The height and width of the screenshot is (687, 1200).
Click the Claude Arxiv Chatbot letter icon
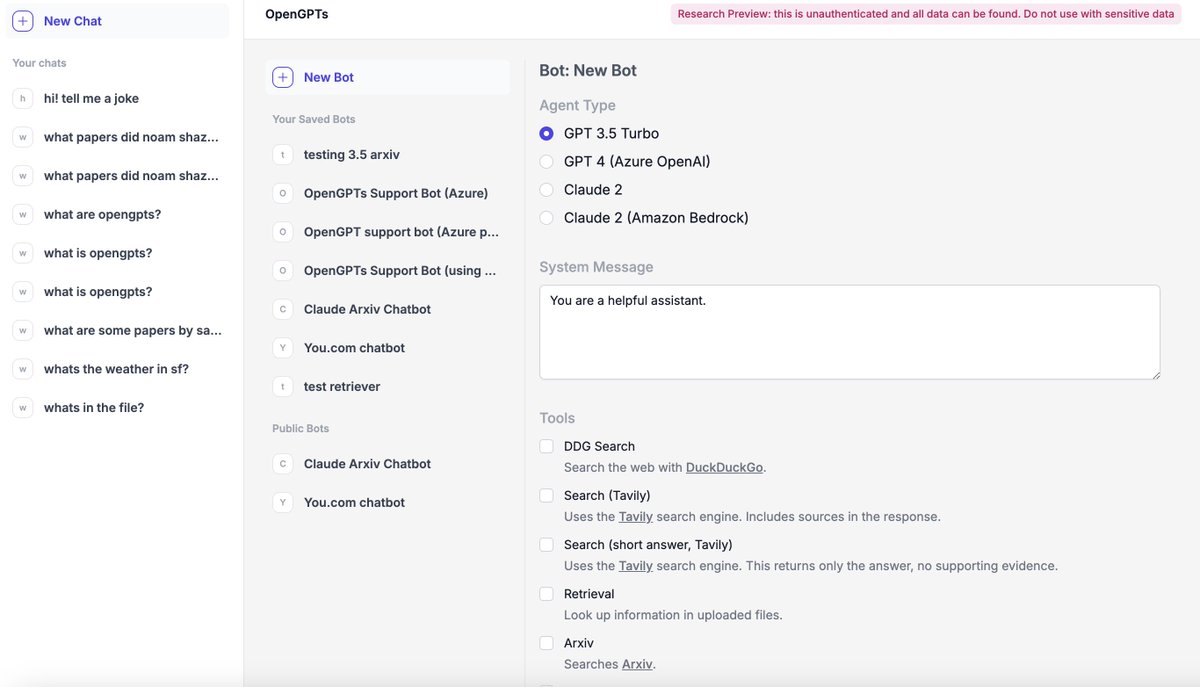coord(282,308)
